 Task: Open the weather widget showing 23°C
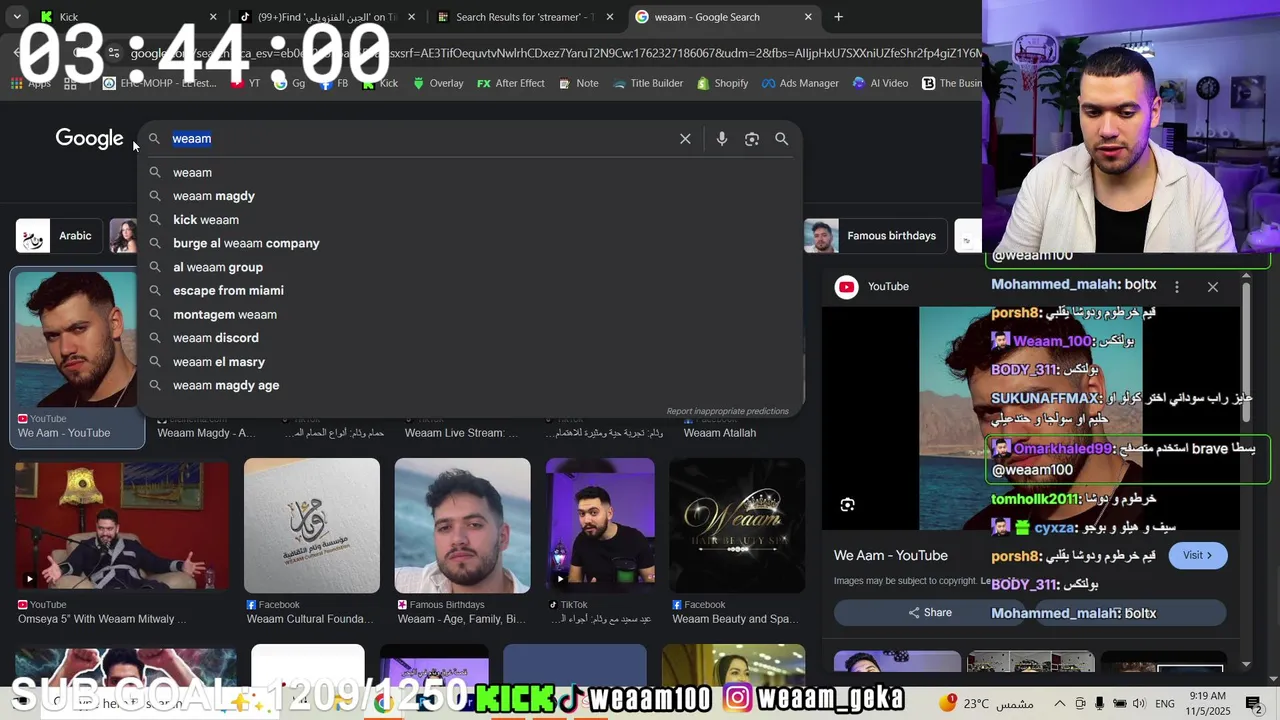pos(985,703)
